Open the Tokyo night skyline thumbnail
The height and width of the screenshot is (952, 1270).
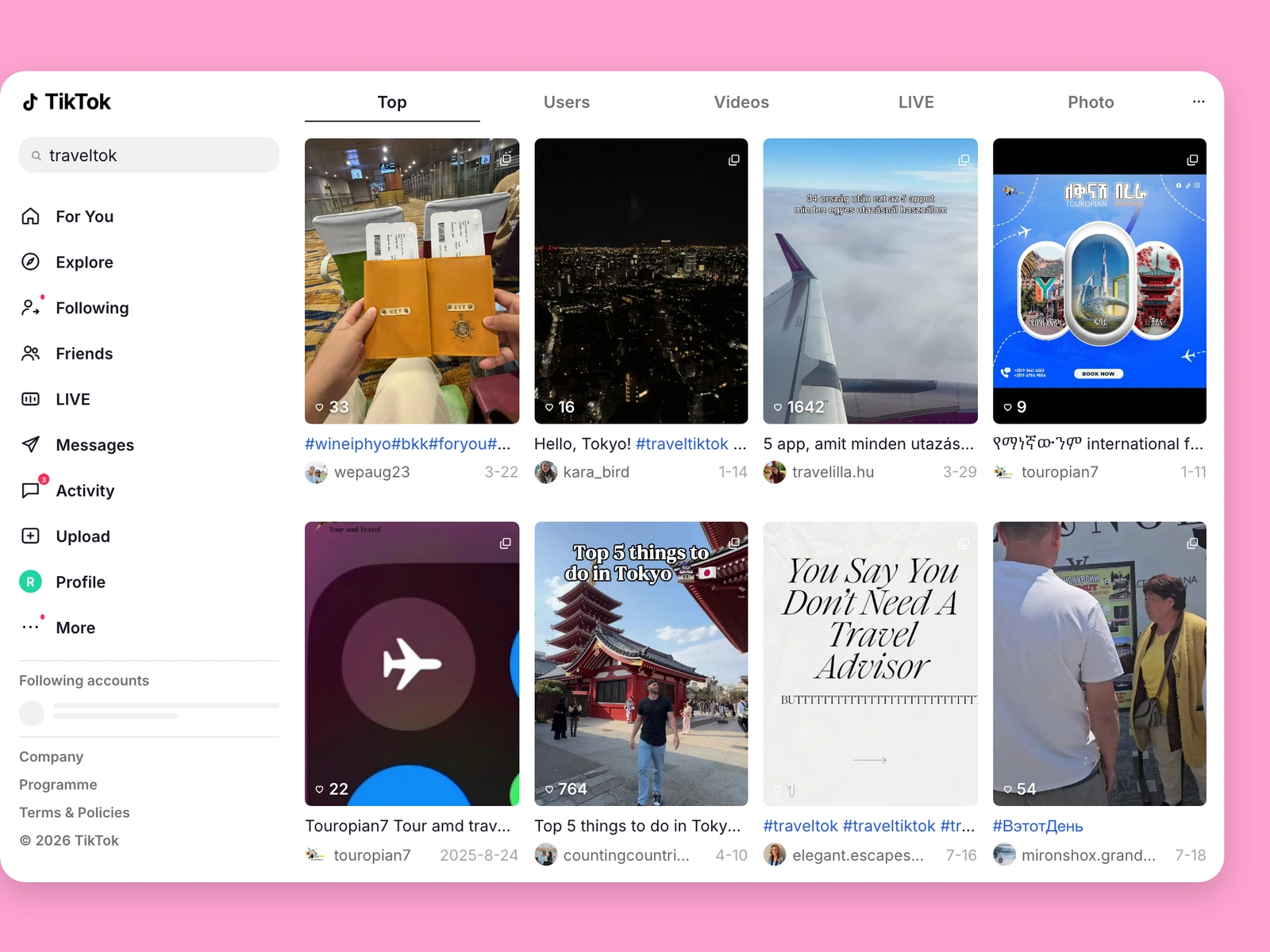[x=641, y=281]
